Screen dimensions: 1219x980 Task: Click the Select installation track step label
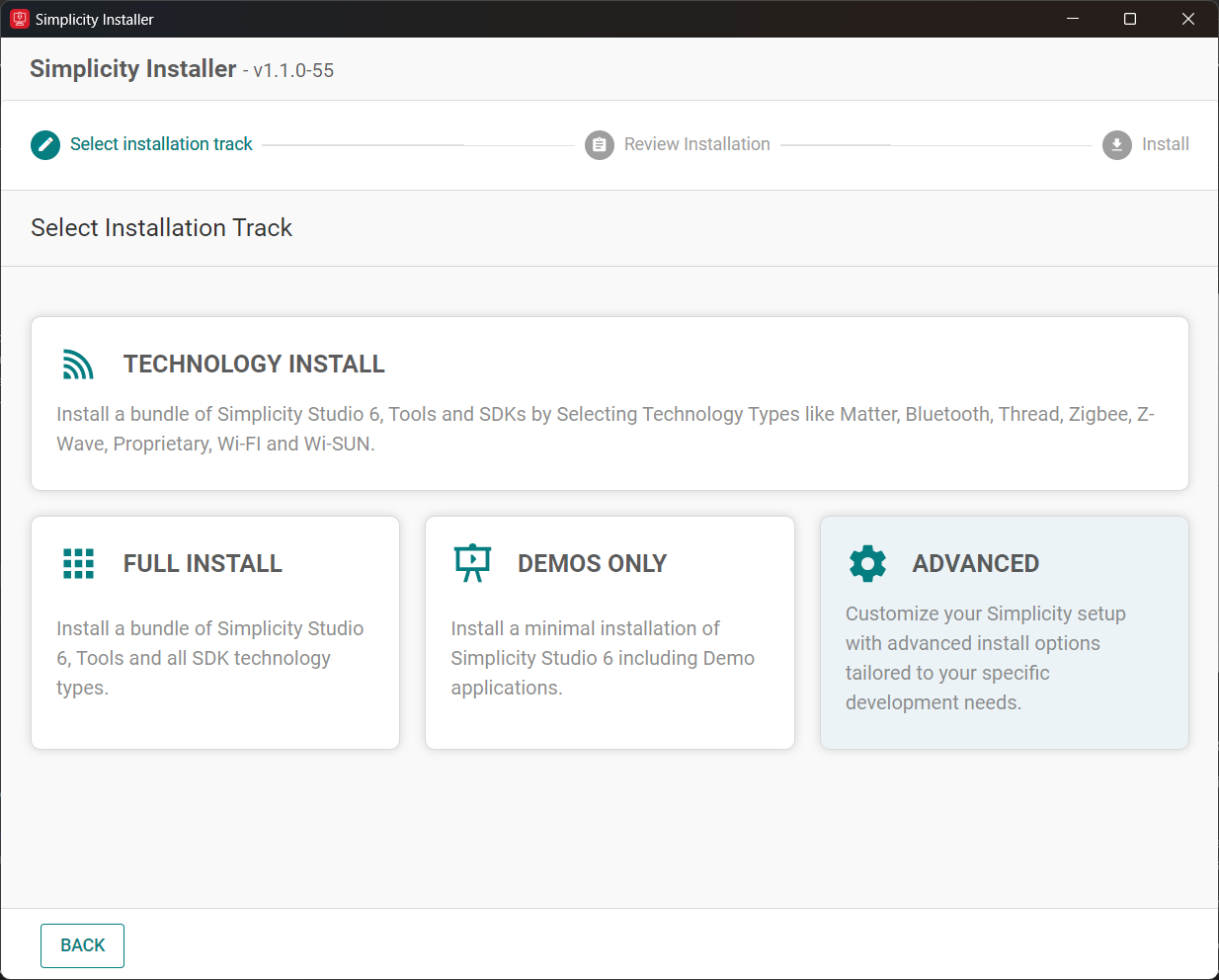[161, 144]
